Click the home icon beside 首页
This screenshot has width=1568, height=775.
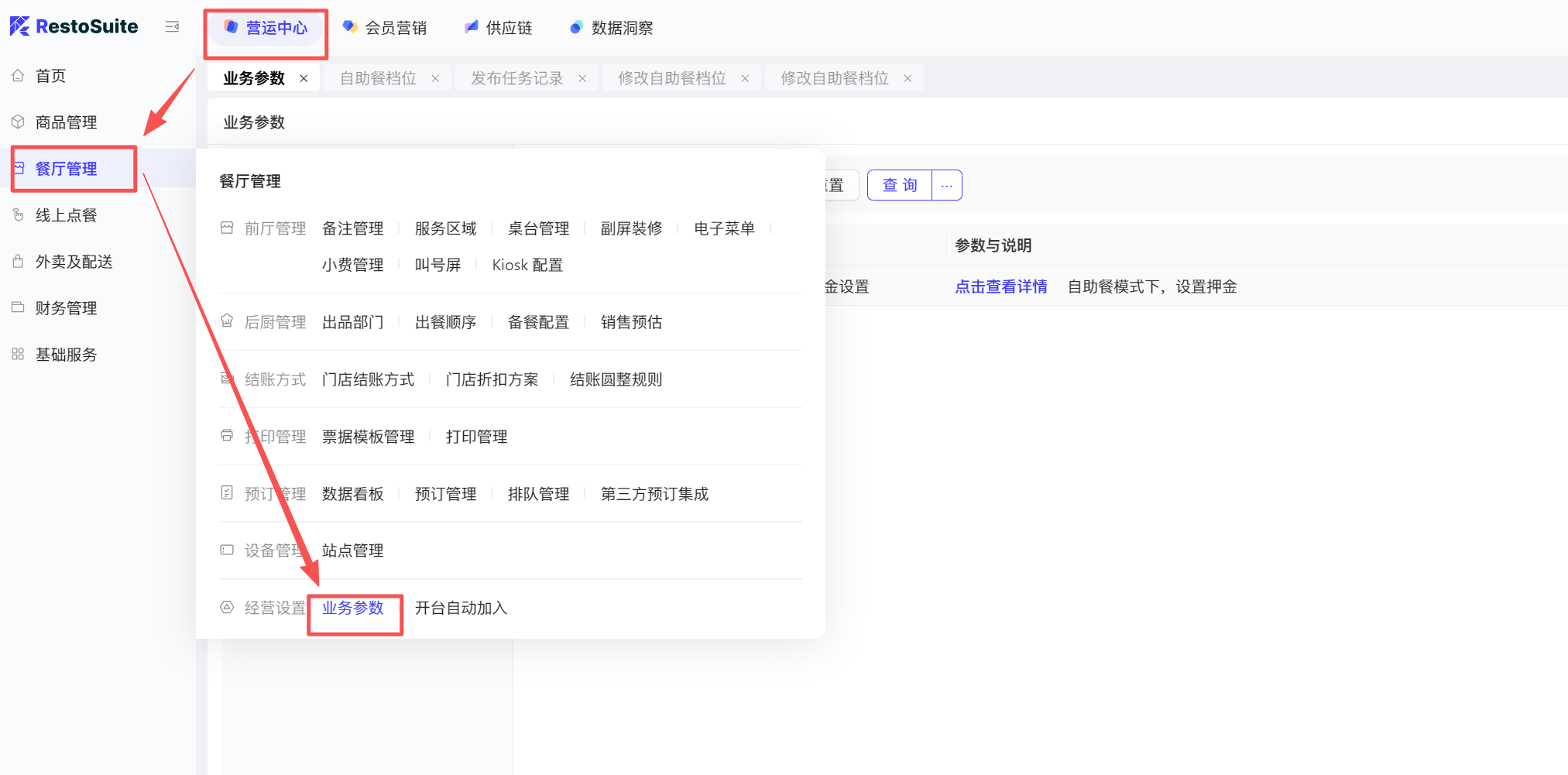(x=19, y=76)
